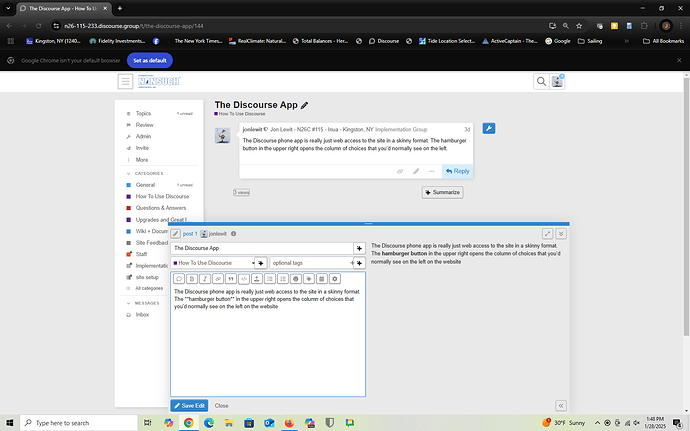The height and width of the screenshot is (431, 690).
Task: Hide preview pane with double-chevron left button
Action: coord(561,405)
